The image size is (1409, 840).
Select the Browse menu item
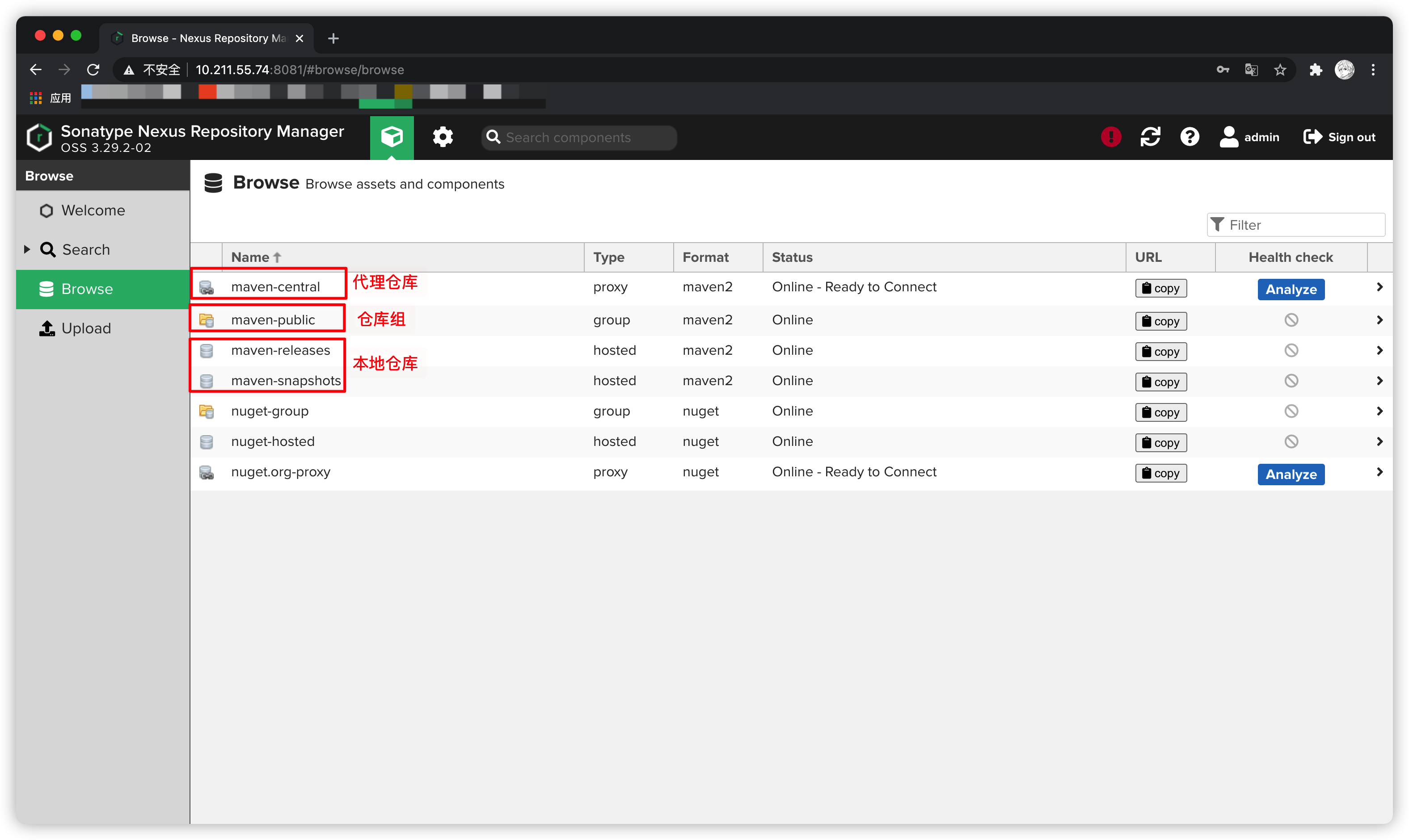pyautogui.click(x=88, y=289)
